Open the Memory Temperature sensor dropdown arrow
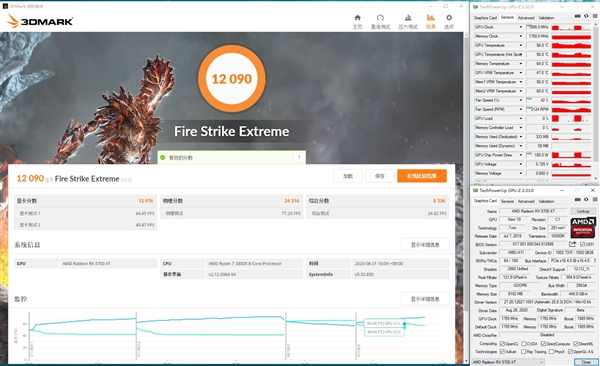Viewport: 600px width, 366px height. pyautogui.click(x=520, y=64)
